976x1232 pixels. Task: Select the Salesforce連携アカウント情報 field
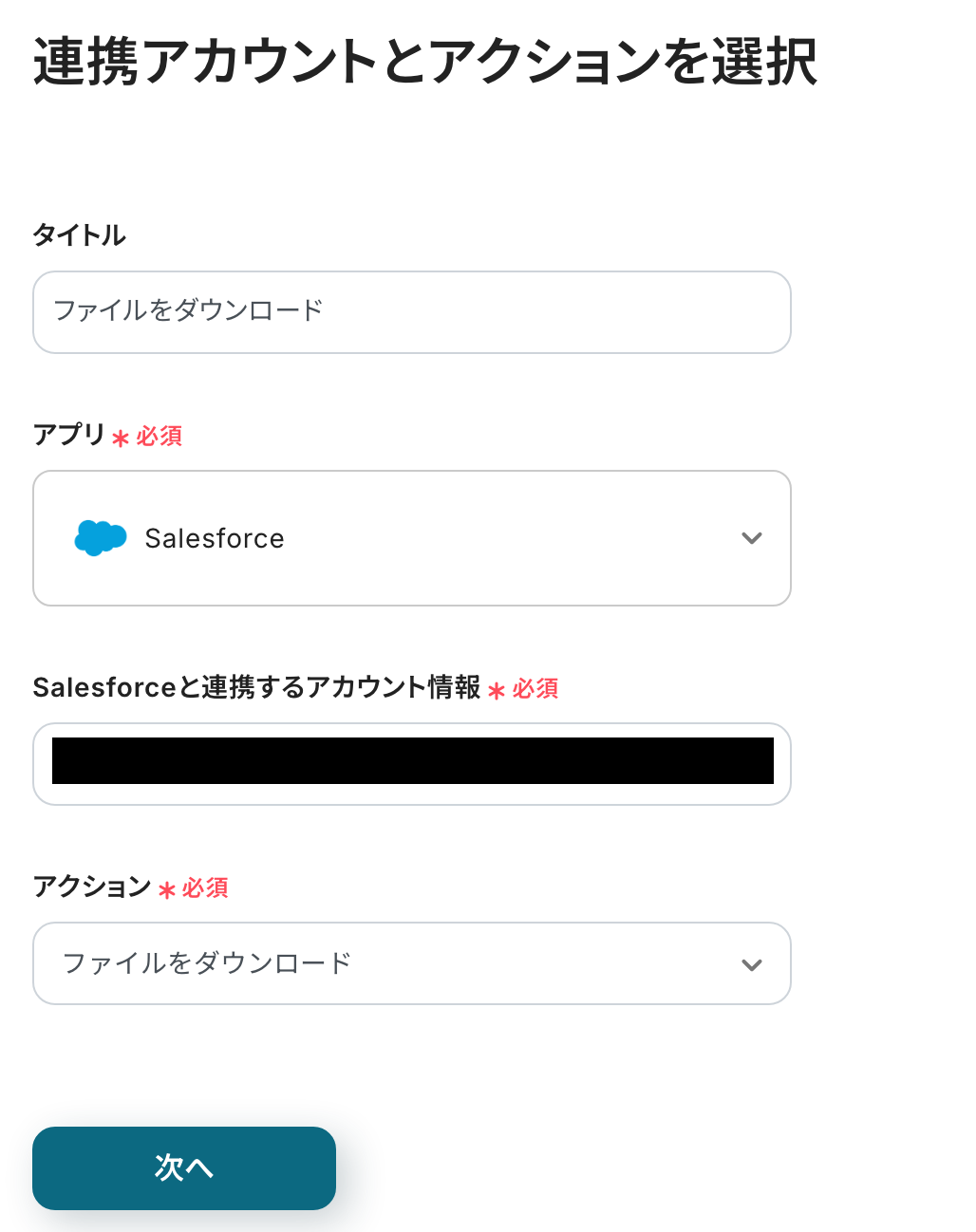click(411, 763)
